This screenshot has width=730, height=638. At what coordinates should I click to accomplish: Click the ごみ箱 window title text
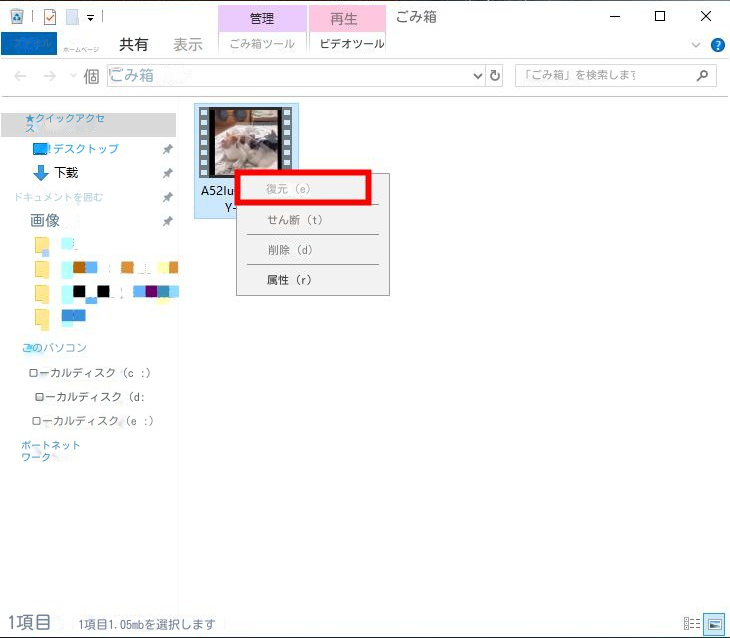[x=416, y=17]
